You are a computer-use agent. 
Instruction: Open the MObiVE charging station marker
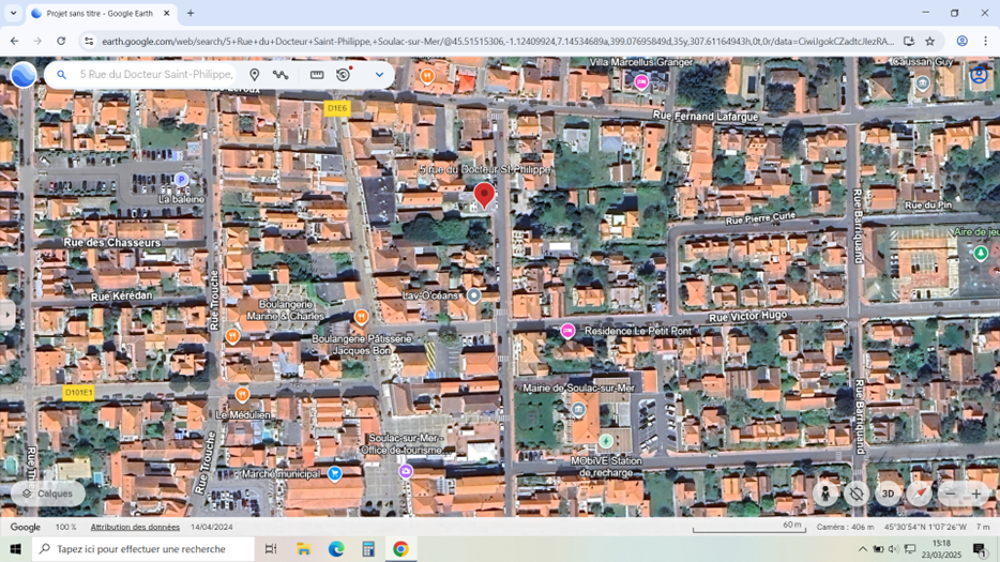point(606,441)
